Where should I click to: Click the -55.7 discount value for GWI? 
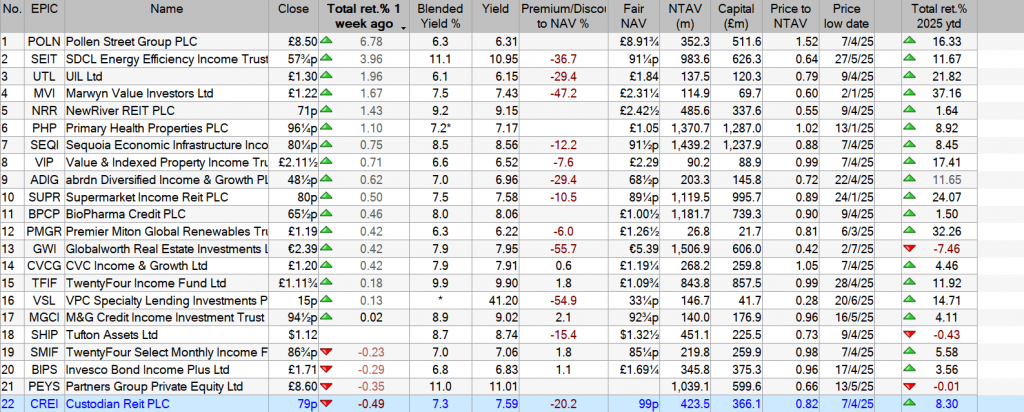coord(564,249)
